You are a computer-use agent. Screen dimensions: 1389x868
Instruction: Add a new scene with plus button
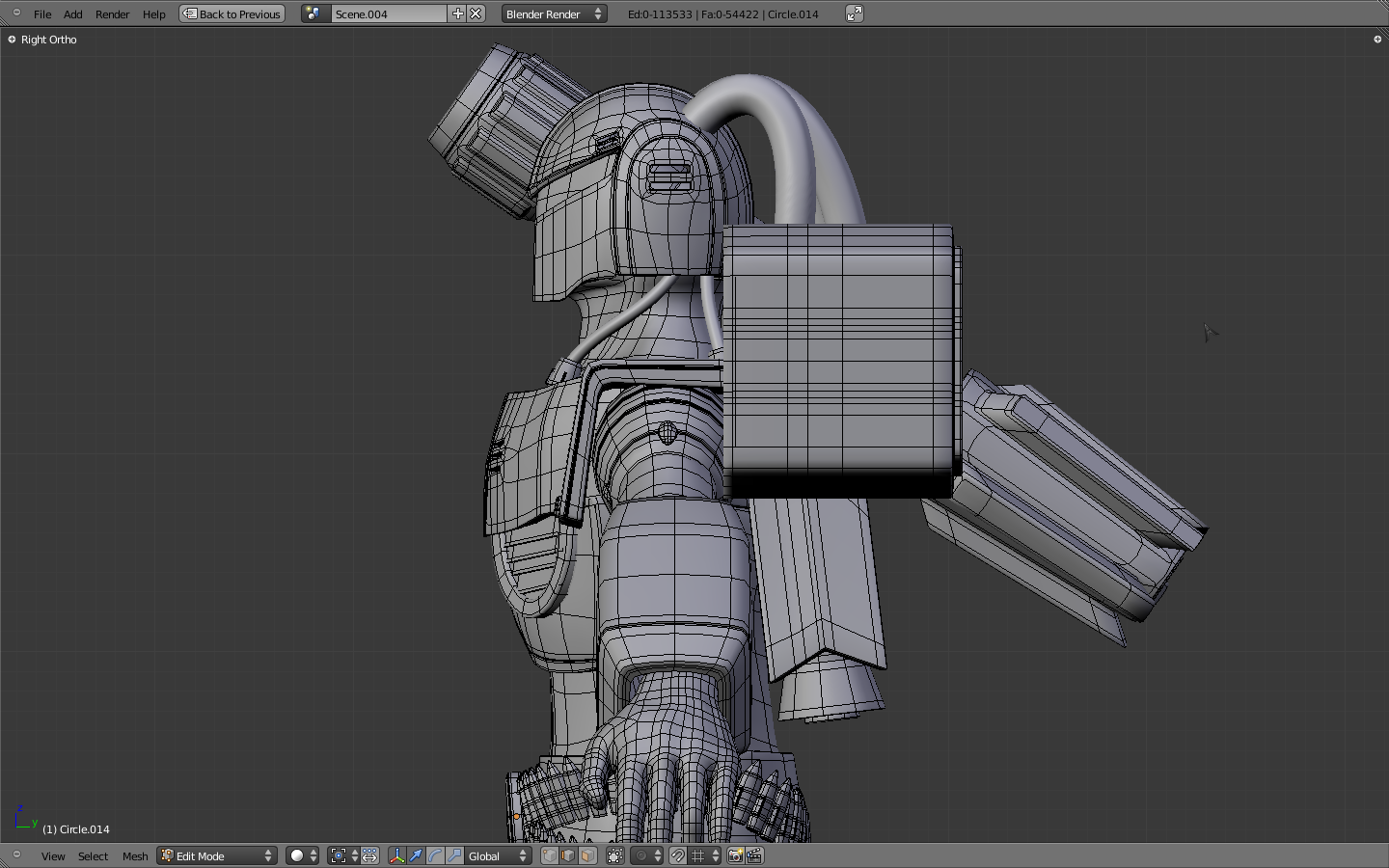point(458,14)
